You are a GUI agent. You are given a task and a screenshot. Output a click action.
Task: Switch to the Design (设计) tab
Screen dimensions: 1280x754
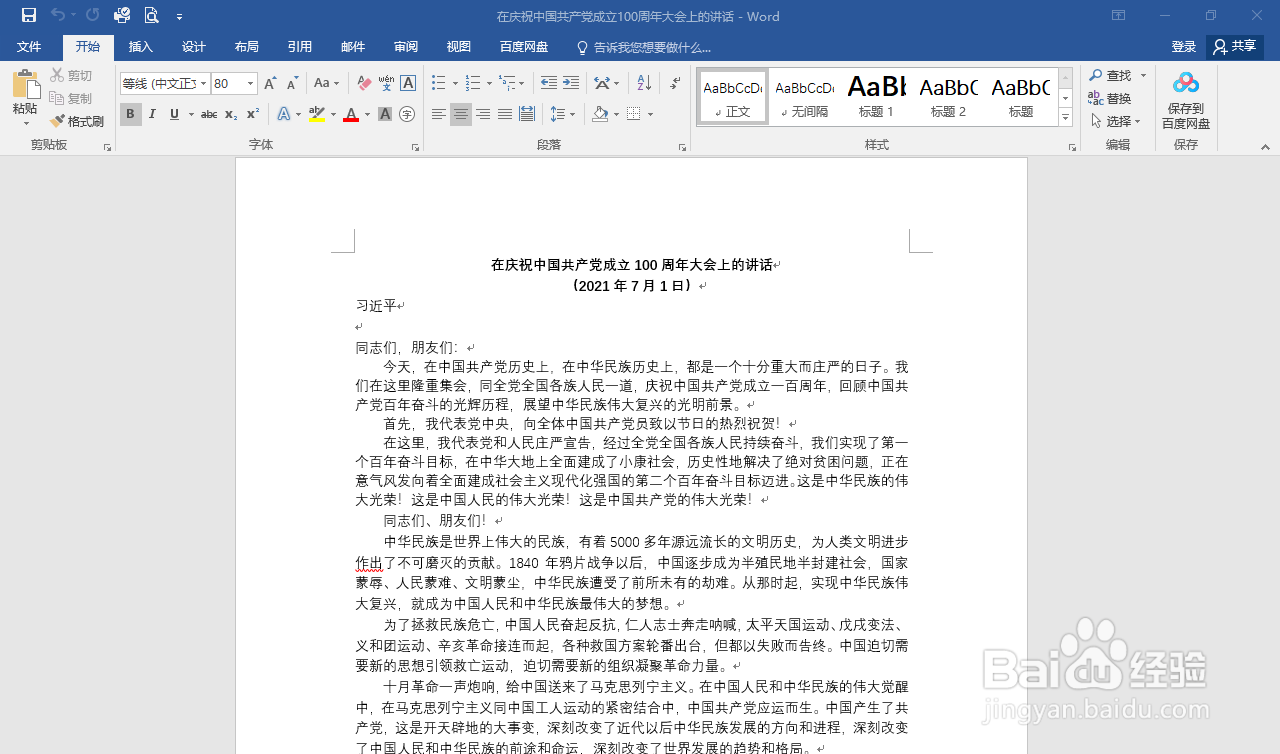tap(194, 47)
